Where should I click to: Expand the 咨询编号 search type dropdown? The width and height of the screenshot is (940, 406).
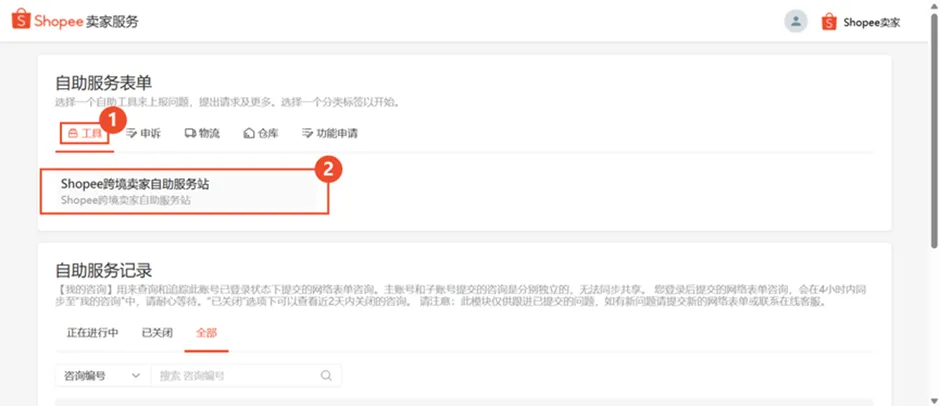coord(103,375)
